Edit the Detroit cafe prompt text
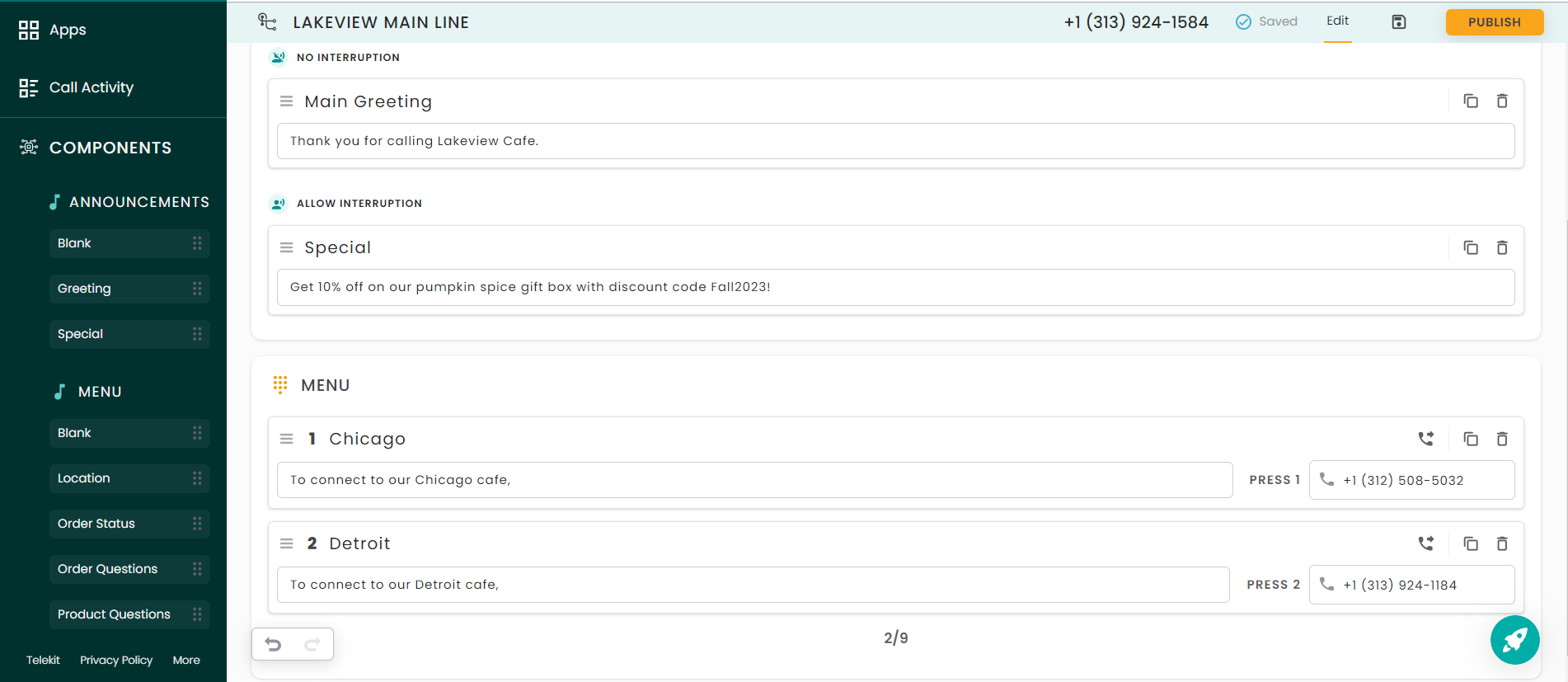This screenshot has width=1568, height=682. tap(753, 585)
